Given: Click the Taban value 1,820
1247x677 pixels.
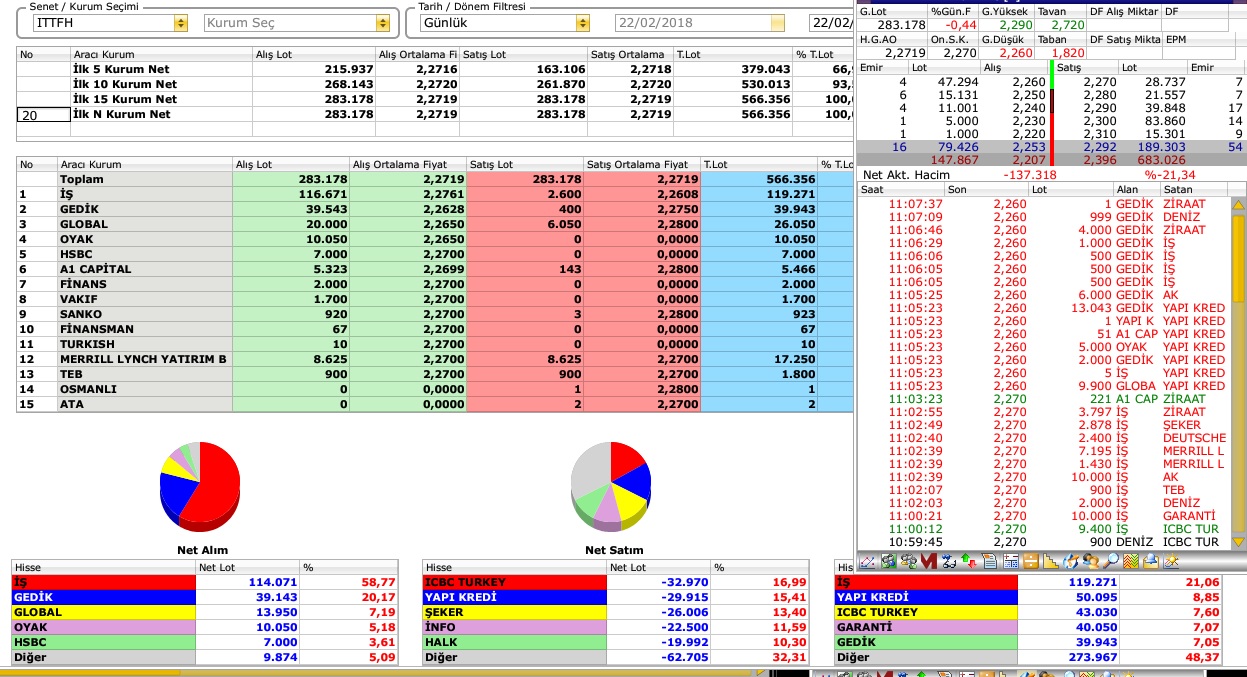Looking at the screenshot, I should tap(1067, 53).
